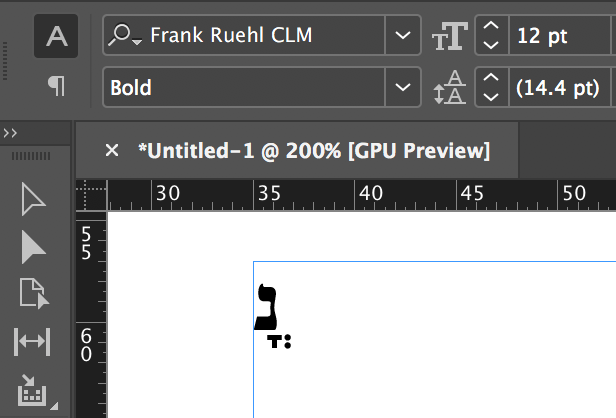Screen dimensions: 616x418
Task: Click the font size stepper arrows
Action: point(490,37)
